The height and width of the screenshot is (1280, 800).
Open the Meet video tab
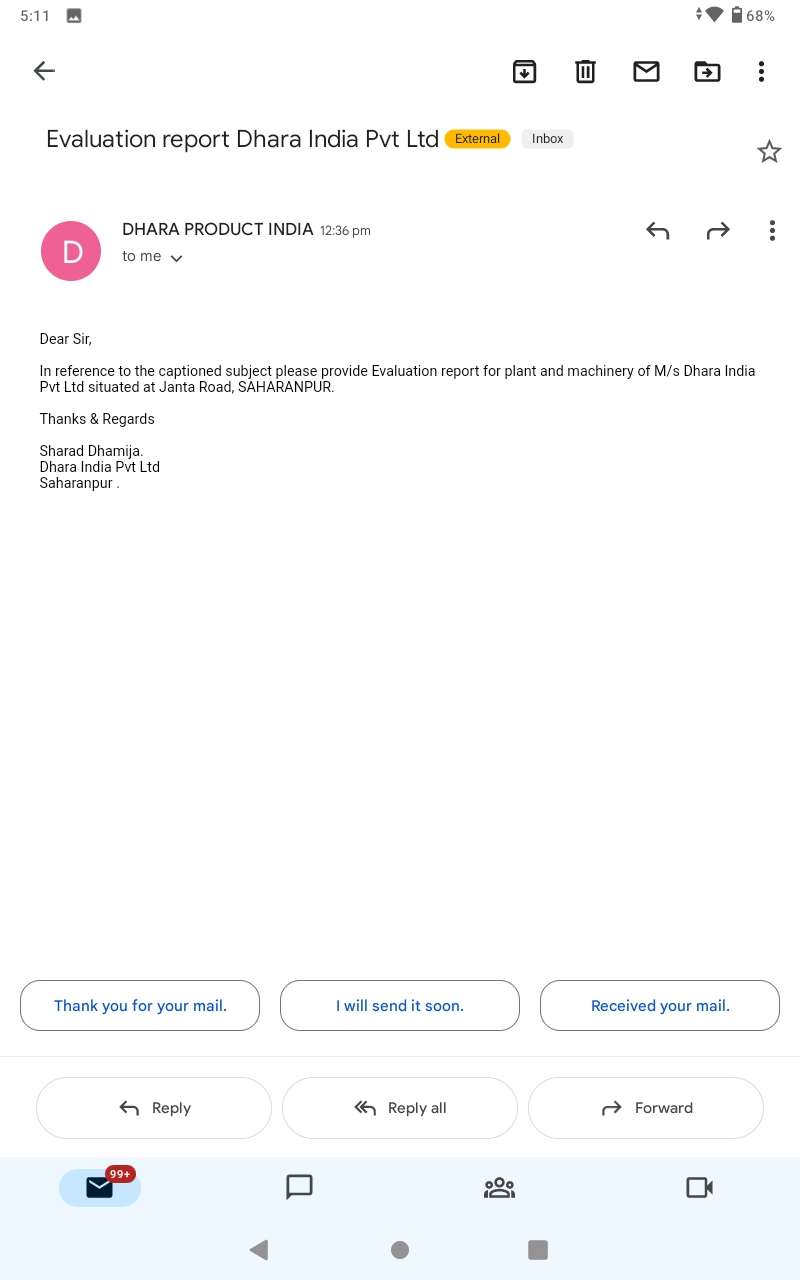pyautogui.click(x=699, y=1187)
